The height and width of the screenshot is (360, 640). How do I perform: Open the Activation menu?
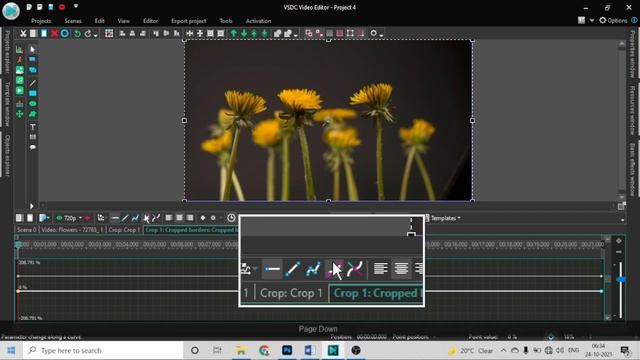[258, 21]
